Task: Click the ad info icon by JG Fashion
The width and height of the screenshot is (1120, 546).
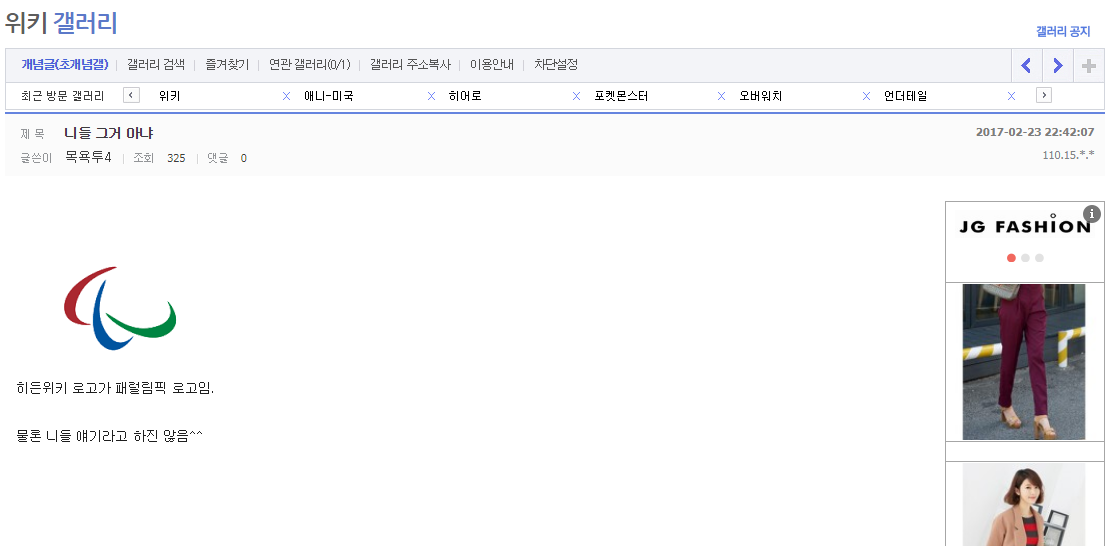Action: tap(1091, 214)
